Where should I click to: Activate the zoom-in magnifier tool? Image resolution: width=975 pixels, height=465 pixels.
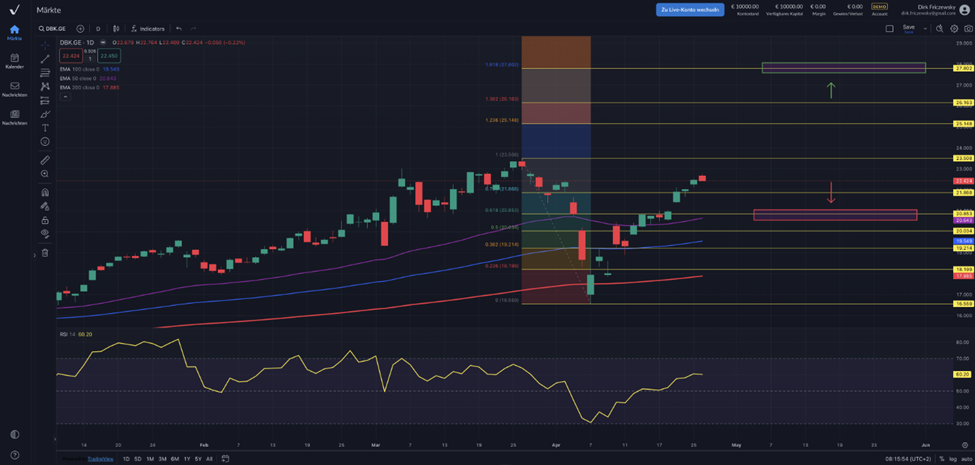pos(45,174)
